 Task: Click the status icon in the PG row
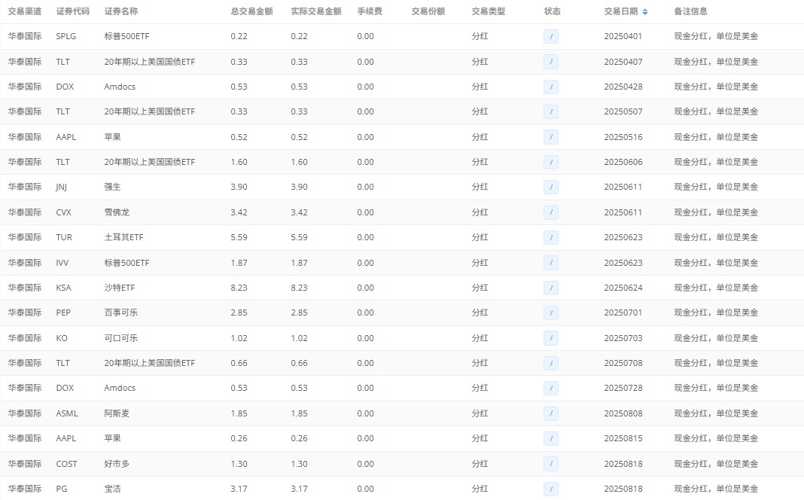tap(551, 489)
